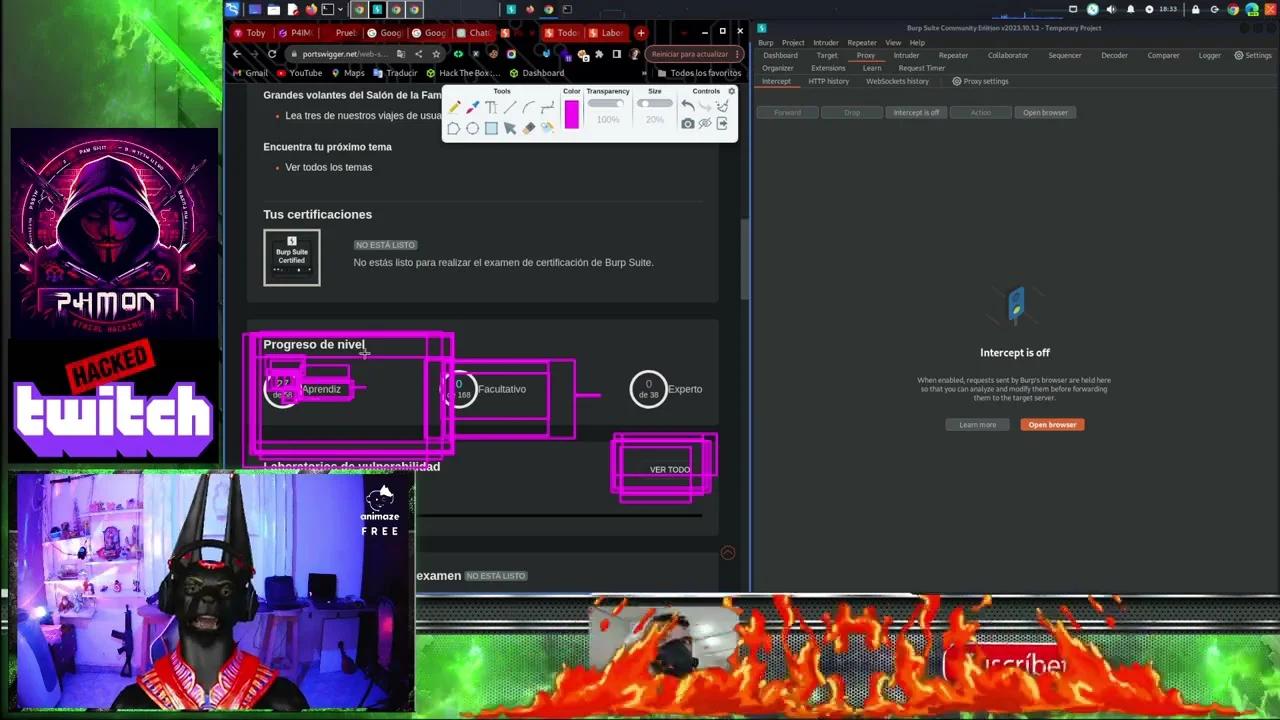Click the undo arrow in Controls
Viewport: 1280px width, 720px height.
[x=687, y=105]
